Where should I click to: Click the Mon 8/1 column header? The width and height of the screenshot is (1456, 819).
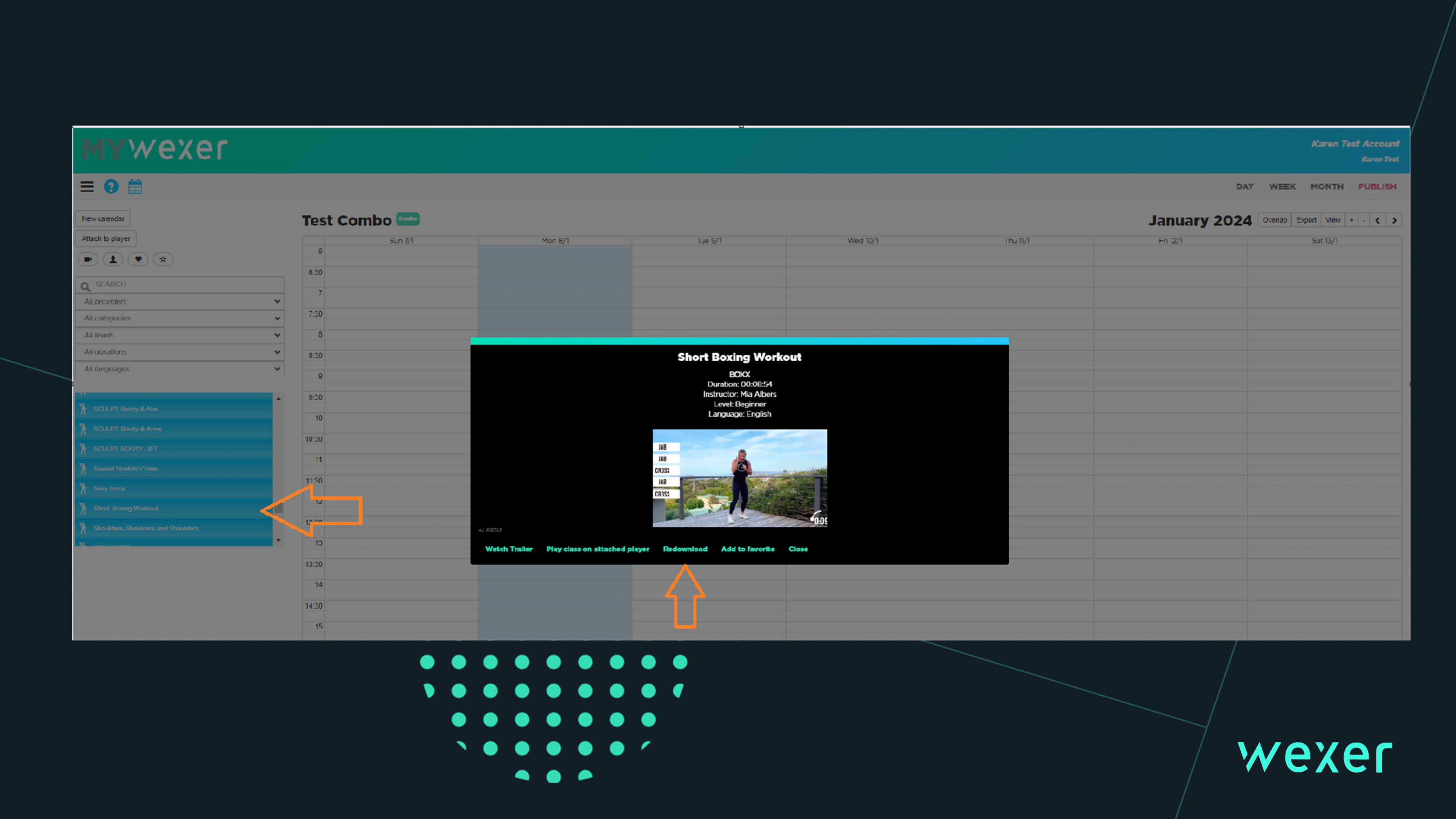[x=555, y=241]
